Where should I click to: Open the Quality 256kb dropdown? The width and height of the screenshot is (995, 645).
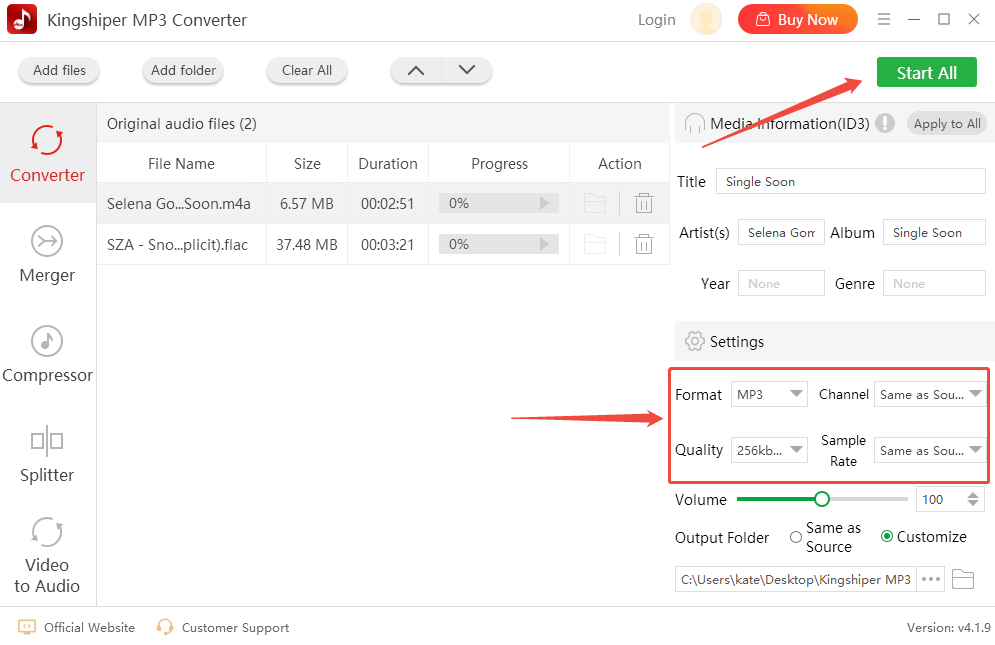[x=769, y=450]
